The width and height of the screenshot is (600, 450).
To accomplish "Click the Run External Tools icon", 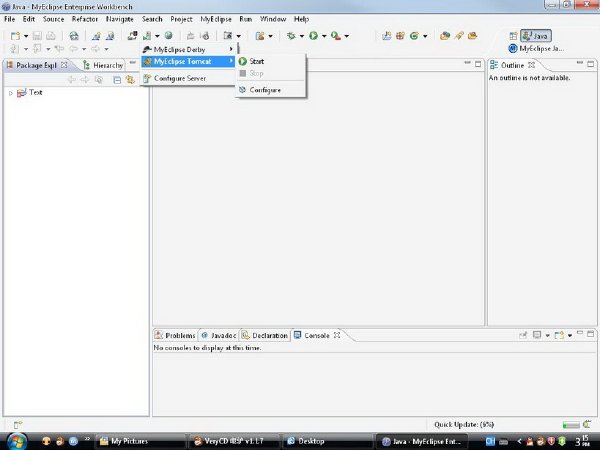I will pos(336,36).
